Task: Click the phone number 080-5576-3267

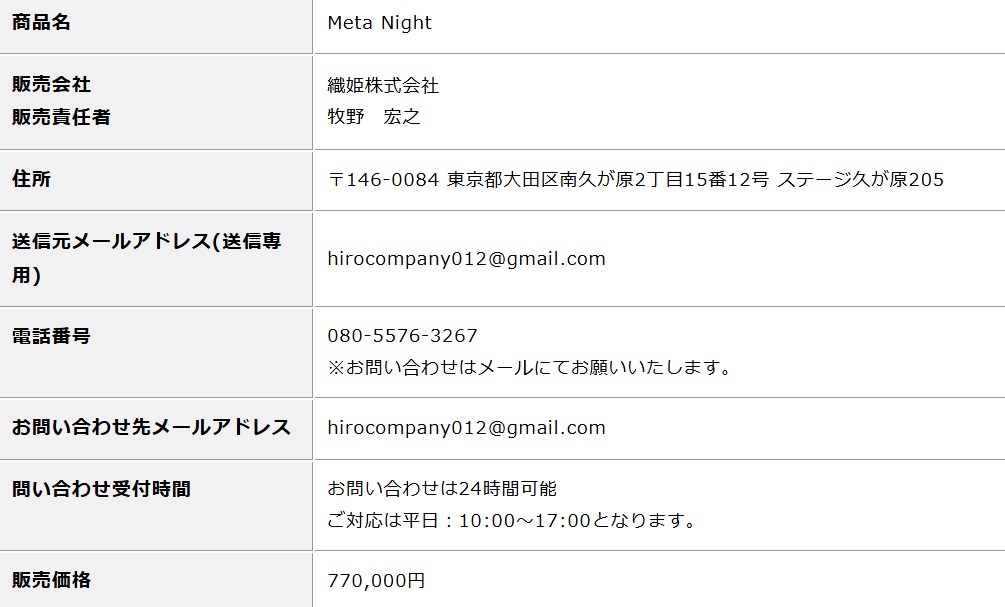Action: (403, 336)
